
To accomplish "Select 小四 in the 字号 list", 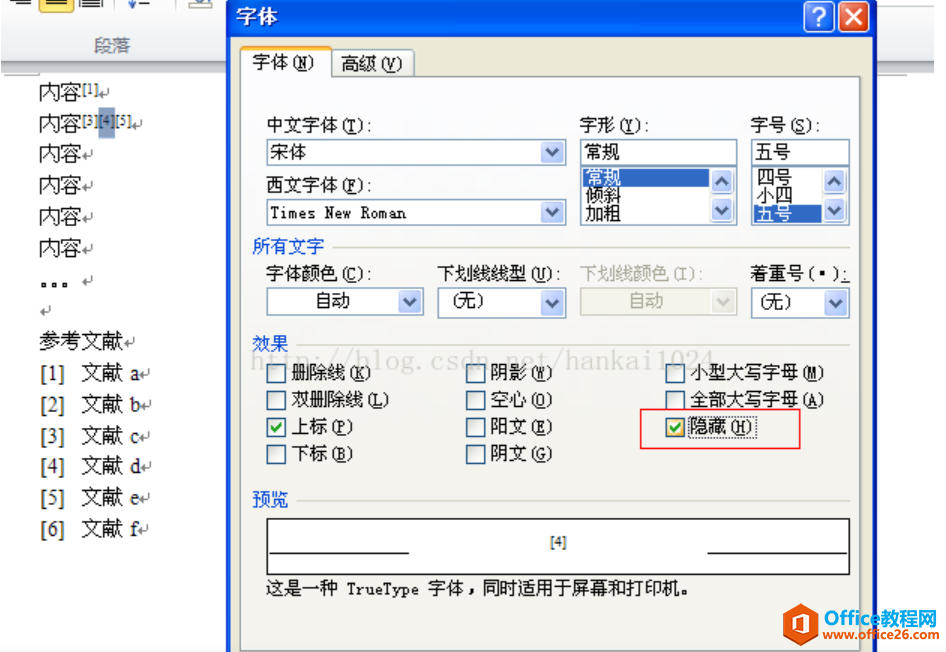I will [787, 195].
